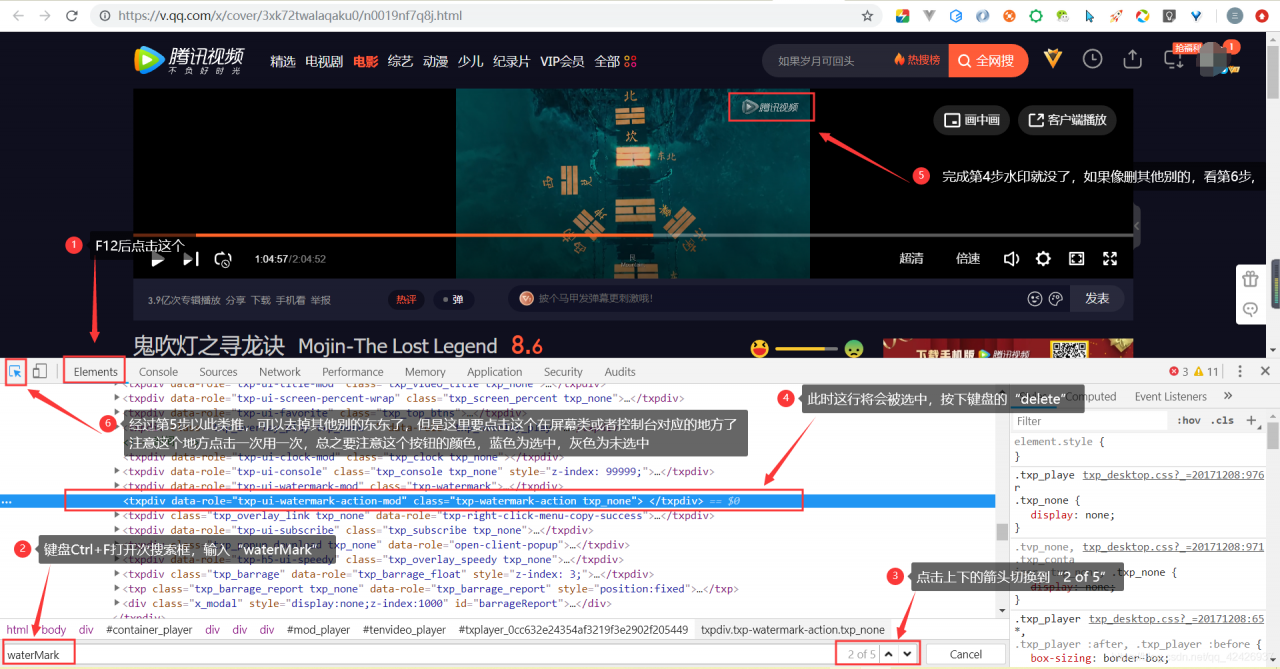
Task: Toggle the :hov element state button
Action: [1189, 421]
